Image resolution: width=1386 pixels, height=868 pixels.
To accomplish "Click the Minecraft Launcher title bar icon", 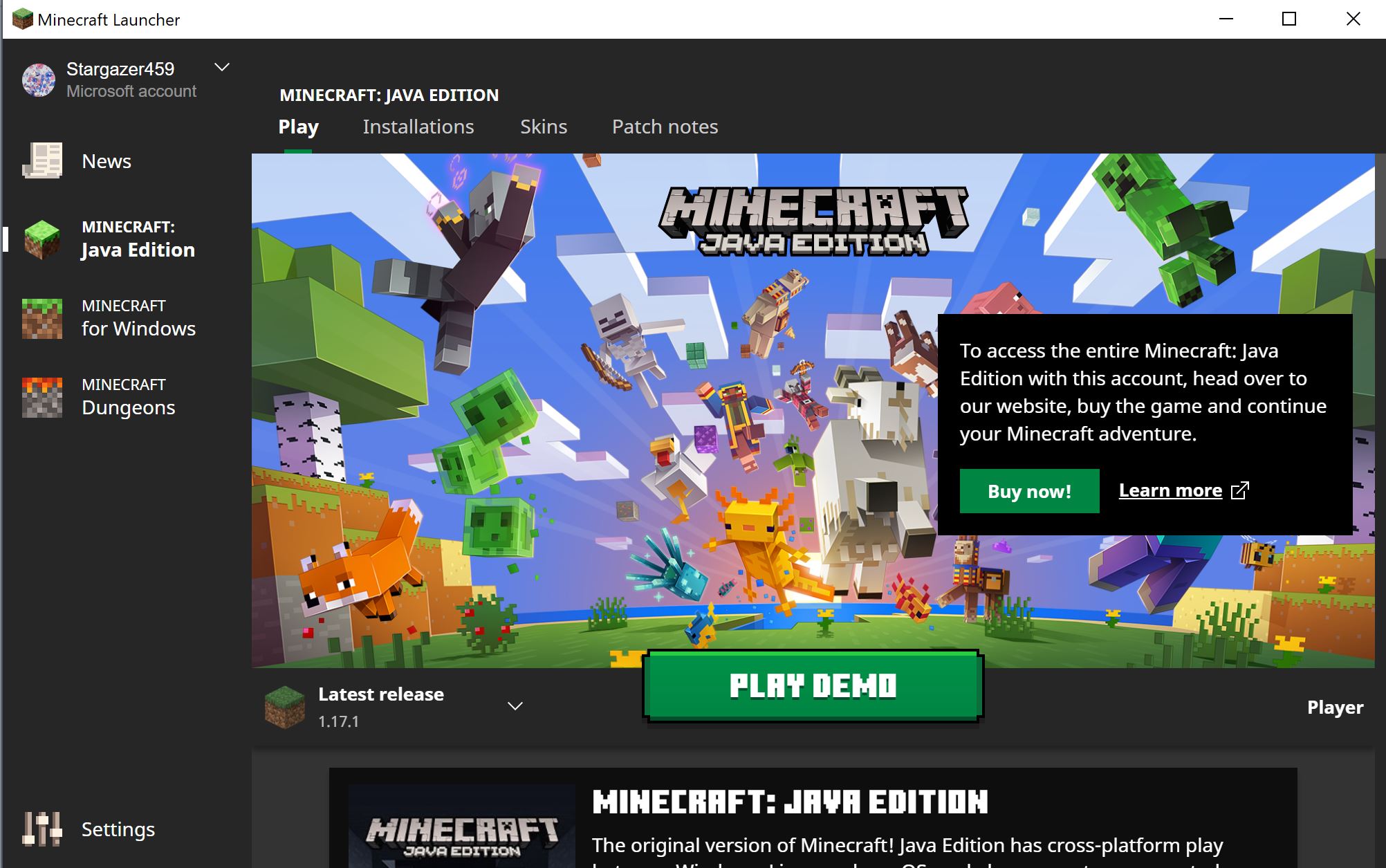I will pyautogui.click(x=23, y=19).
